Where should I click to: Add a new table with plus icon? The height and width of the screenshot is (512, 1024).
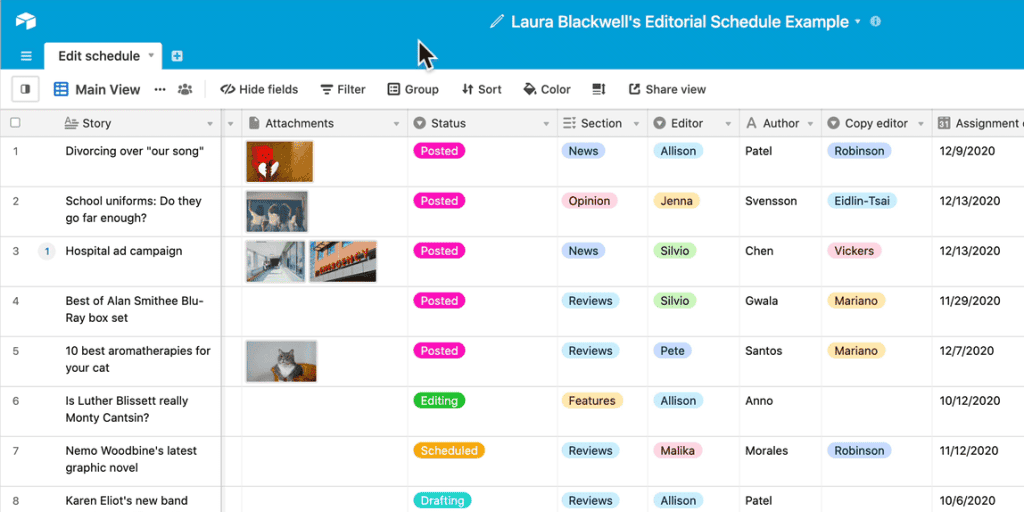click(x=176, y=56)
